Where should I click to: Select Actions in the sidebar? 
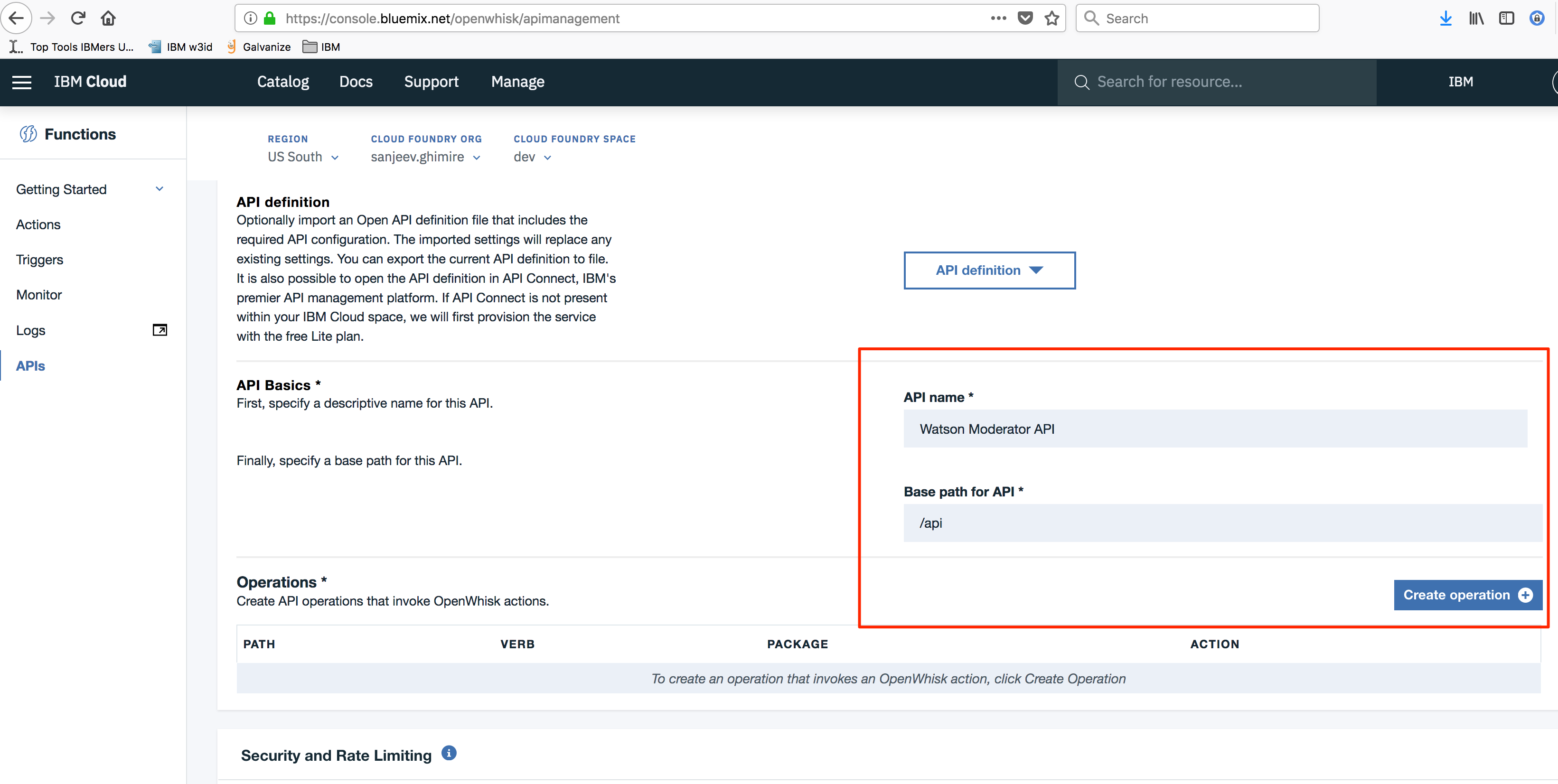38,225
